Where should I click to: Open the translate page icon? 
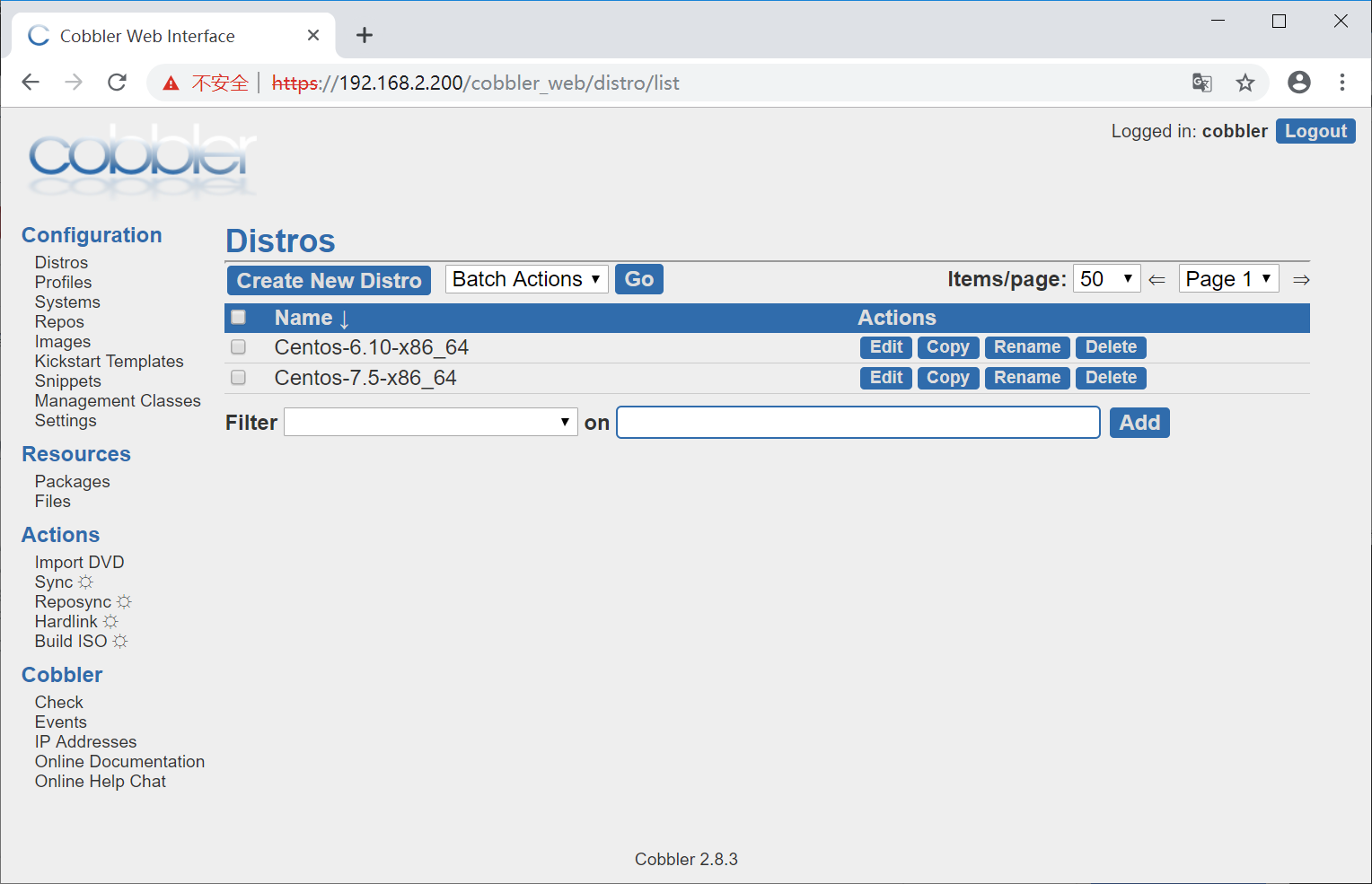click(1201, 83)
